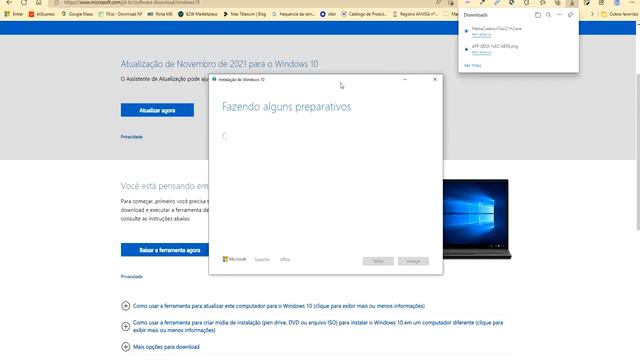
Task: Expand Mais opções para download
Action: pos(160,347)
